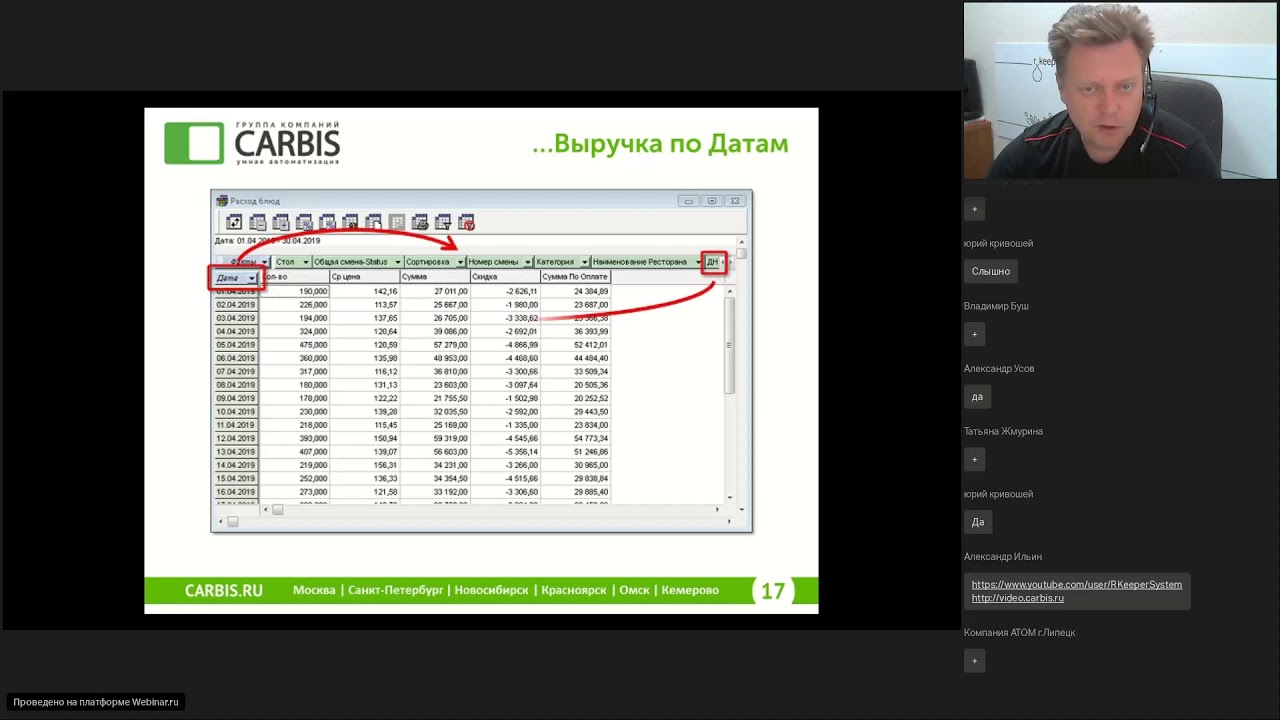This screenshot has width=1280, height=720.
Task: Maximize the Расход блюд window
Action: pos(711,201)
